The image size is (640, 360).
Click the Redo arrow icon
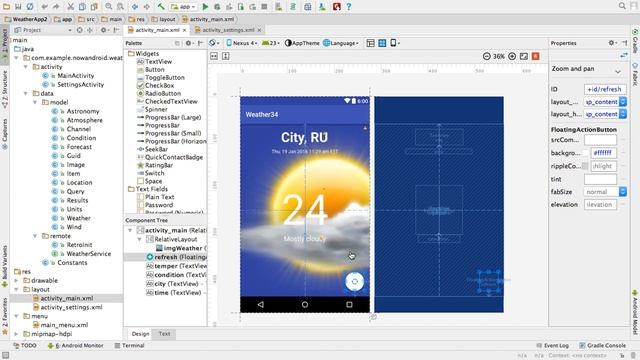pos(56,7)
